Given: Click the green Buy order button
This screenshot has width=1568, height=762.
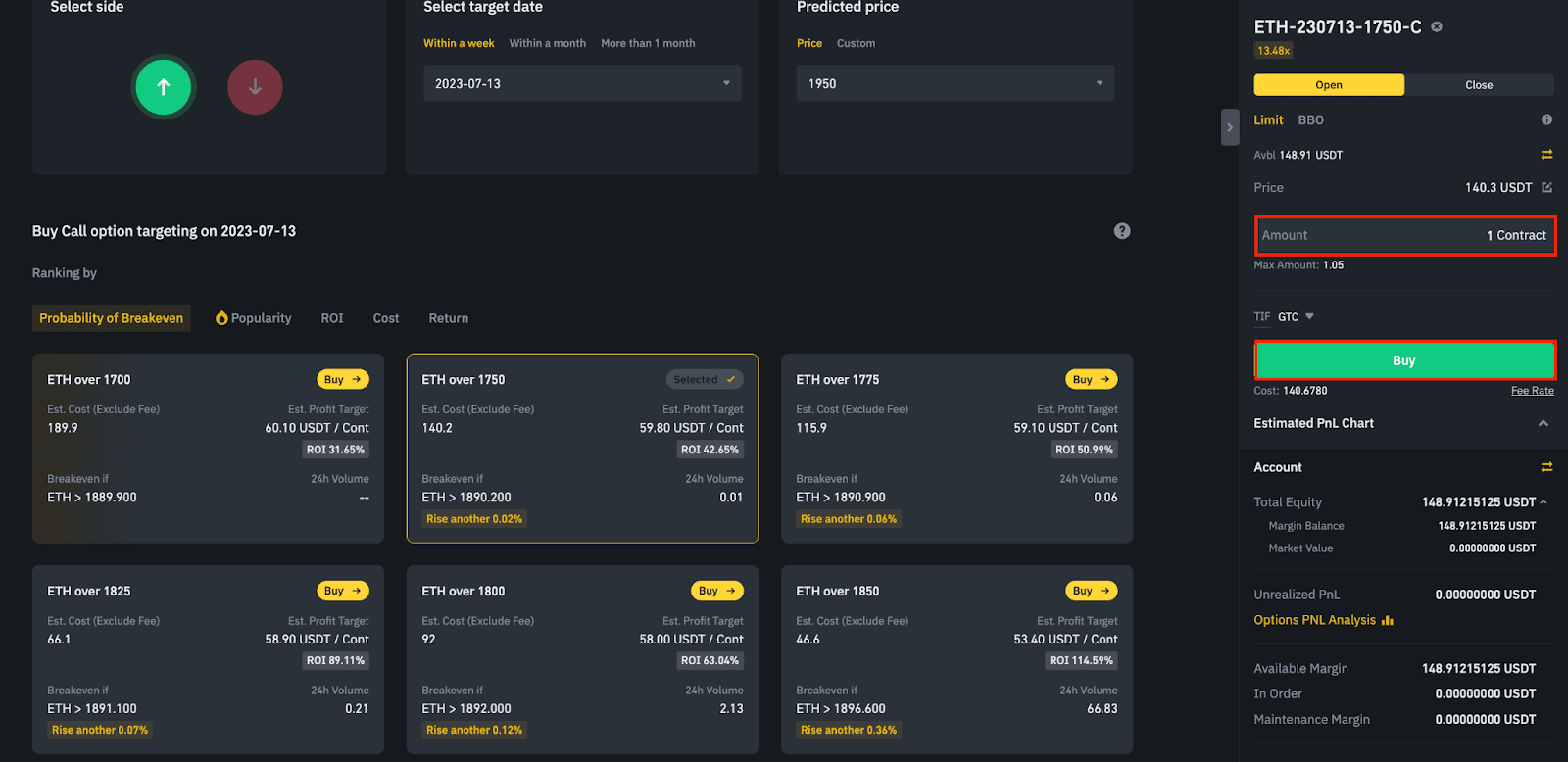Looking at the screenshot, I should (x=1404, y=360).
